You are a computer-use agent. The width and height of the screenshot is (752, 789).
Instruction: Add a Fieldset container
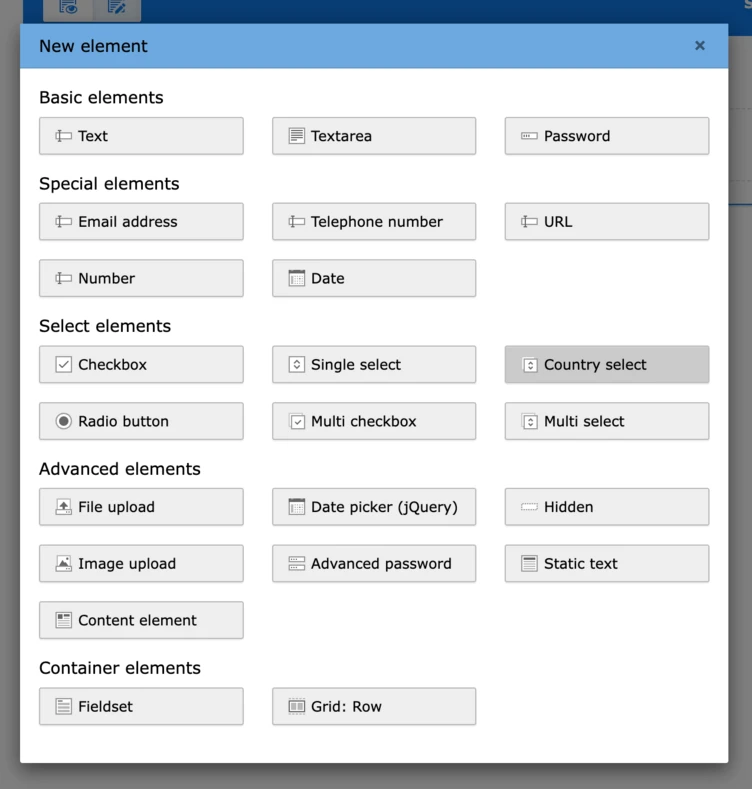[x=141, y=706]
